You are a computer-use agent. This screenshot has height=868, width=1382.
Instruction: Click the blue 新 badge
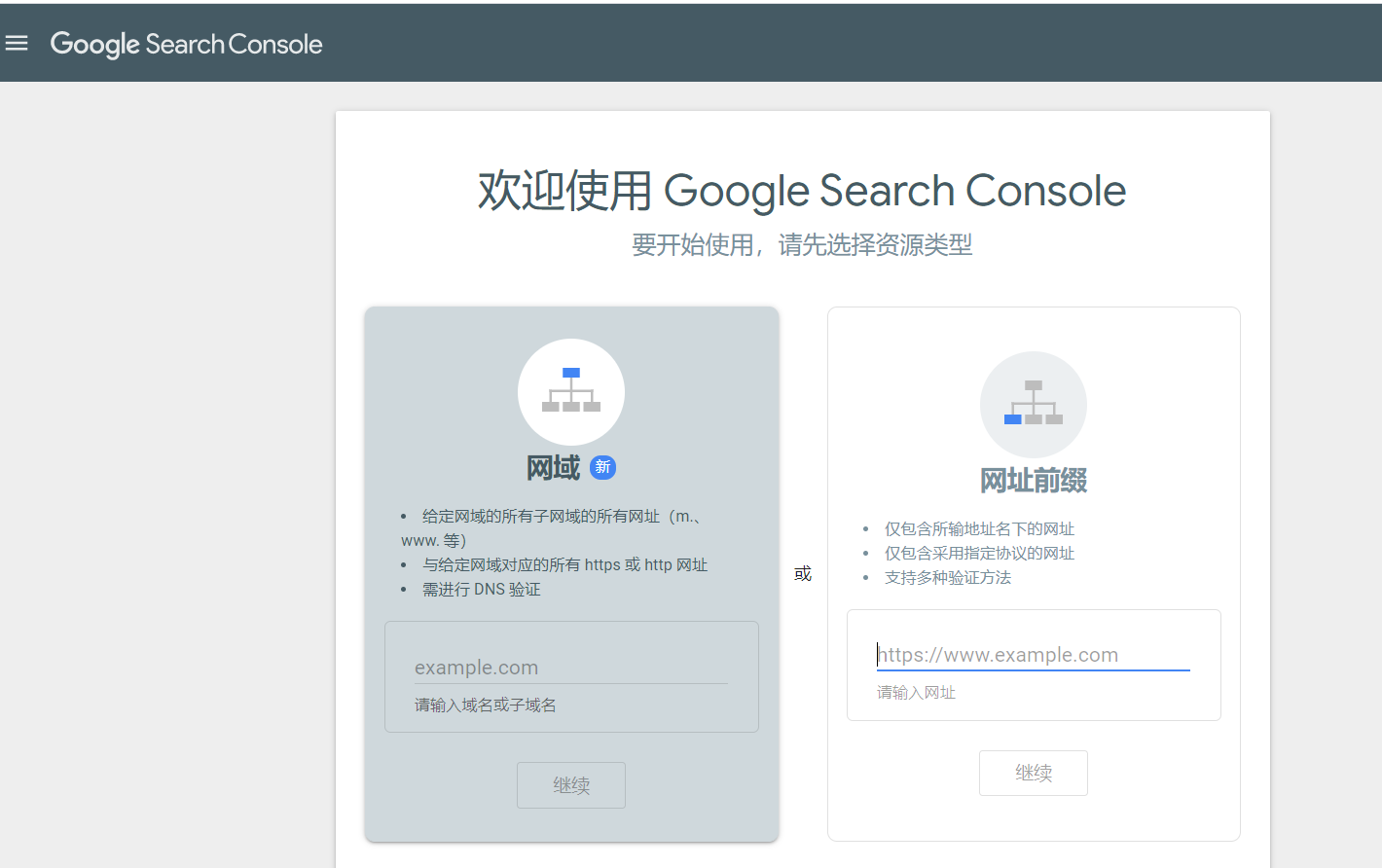click(x=603, y=467)
